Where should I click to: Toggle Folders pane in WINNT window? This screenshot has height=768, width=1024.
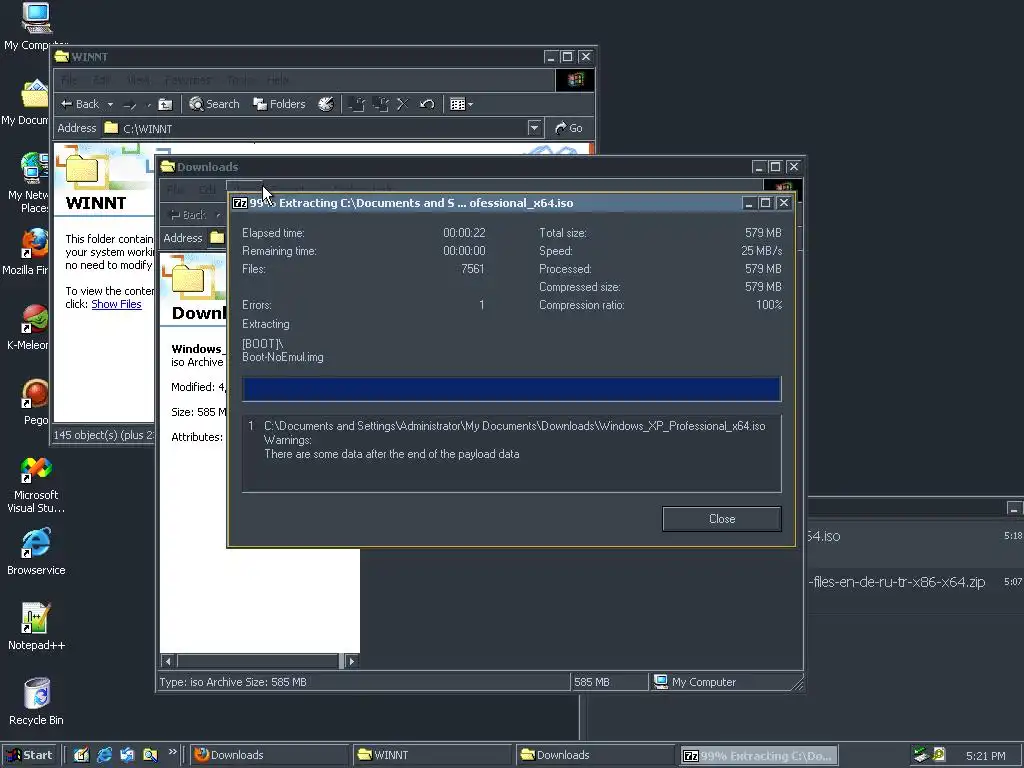[280, 104]
